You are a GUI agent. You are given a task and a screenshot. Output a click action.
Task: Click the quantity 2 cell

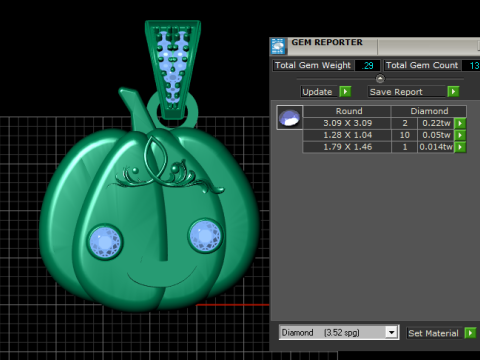(404, 123)
